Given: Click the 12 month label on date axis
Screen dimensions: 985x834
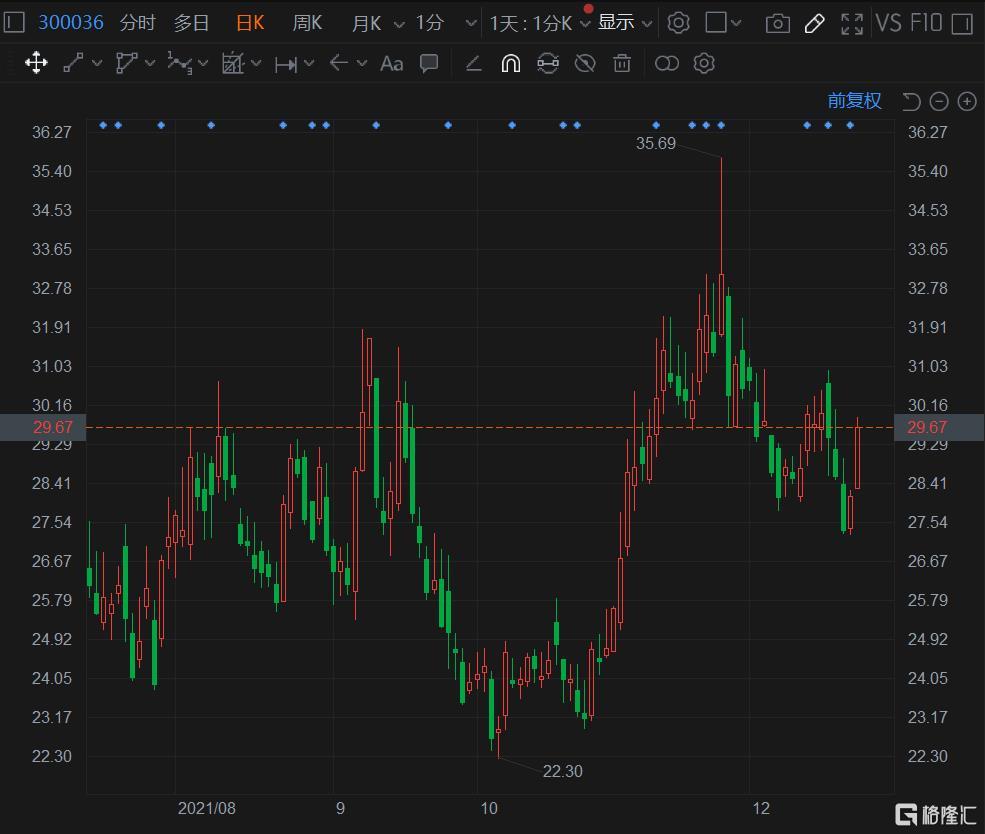Looking at the screenshot, I should click(761, 808).
